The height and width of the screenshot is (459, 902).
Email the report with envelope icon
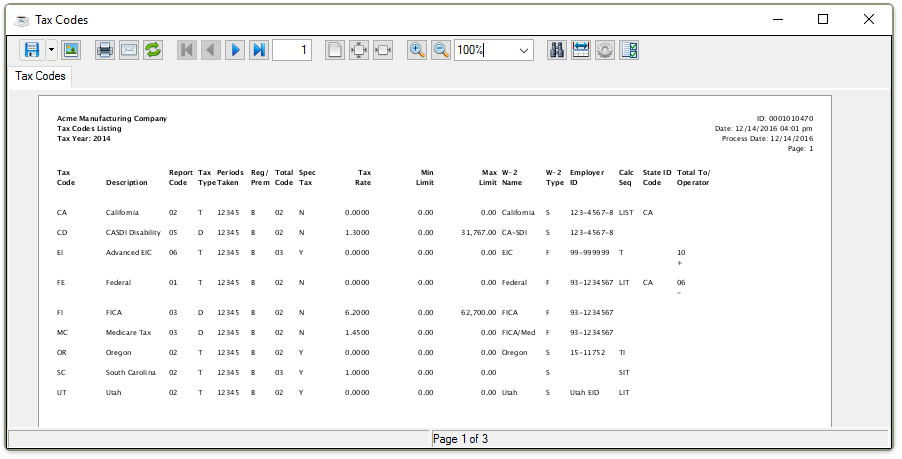[x=129, y=50]
